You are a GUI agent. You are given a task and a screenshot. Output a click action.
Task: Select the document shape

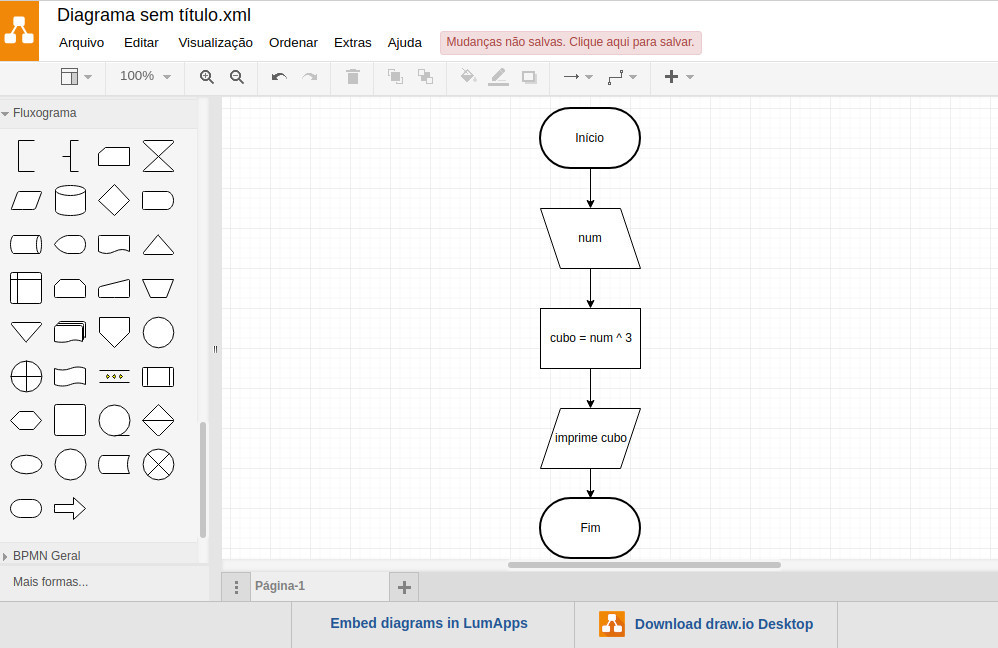click(x=114, y=244)
